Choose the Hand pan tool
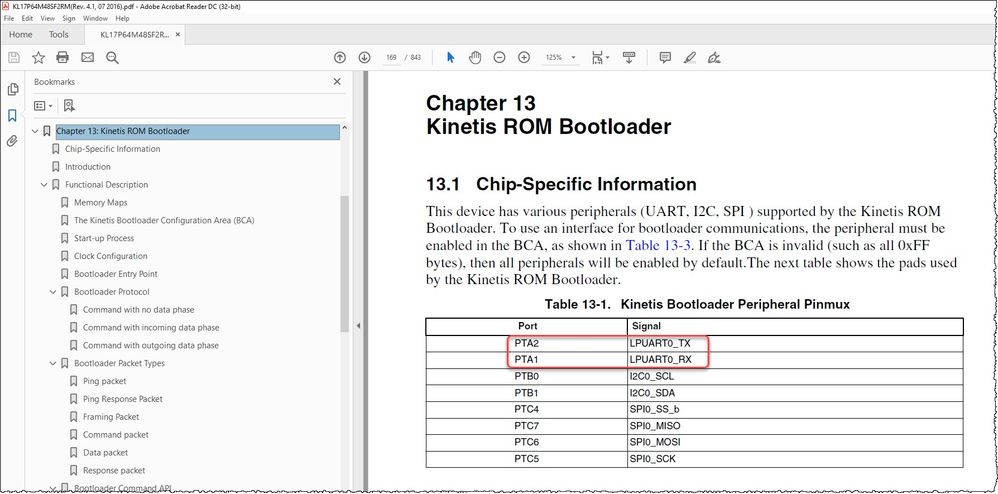998x494 pixels. [x=475, y=57]
